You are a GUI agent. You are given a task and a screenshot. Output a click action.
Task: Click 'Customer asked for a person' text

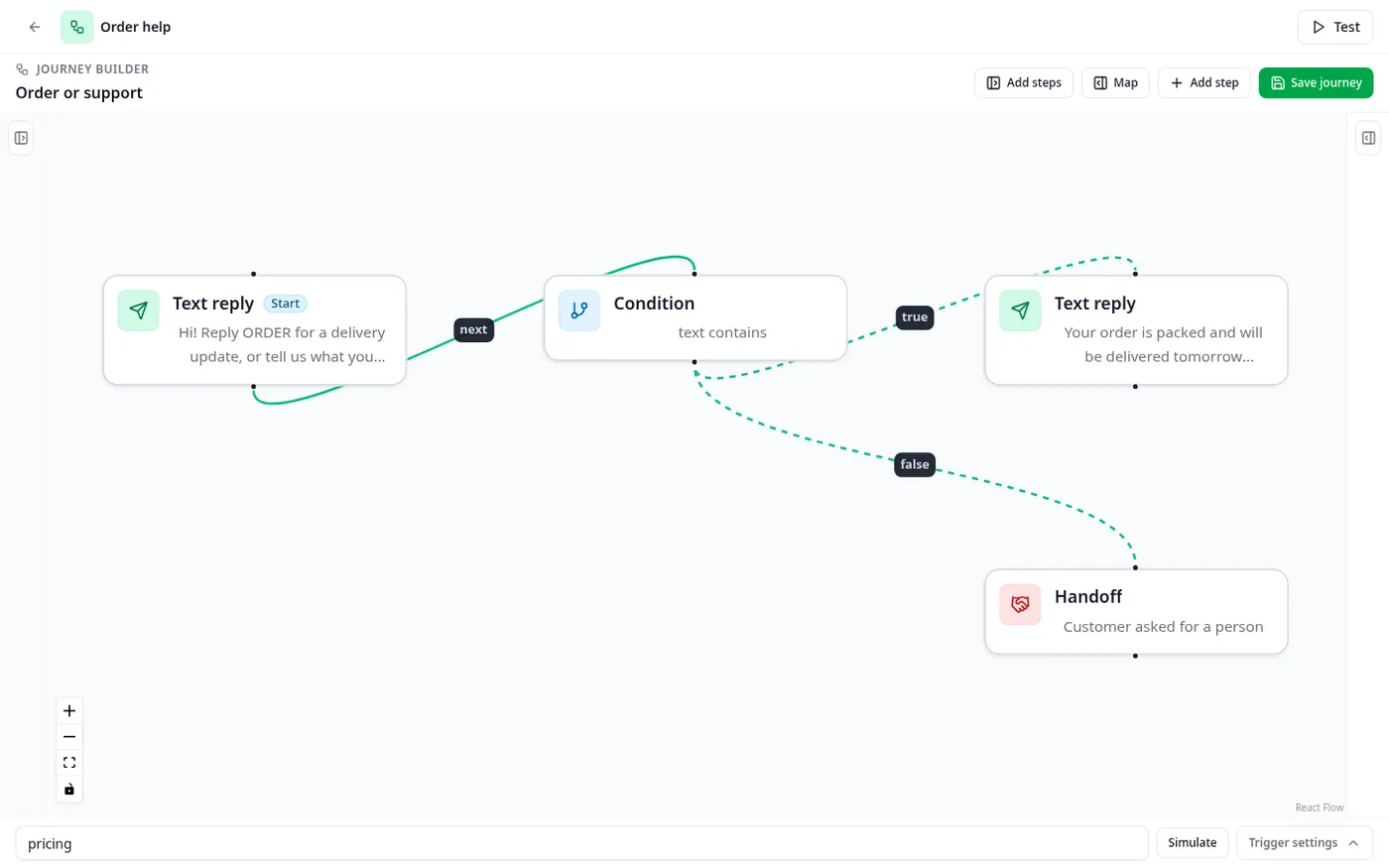point(1164,627)
